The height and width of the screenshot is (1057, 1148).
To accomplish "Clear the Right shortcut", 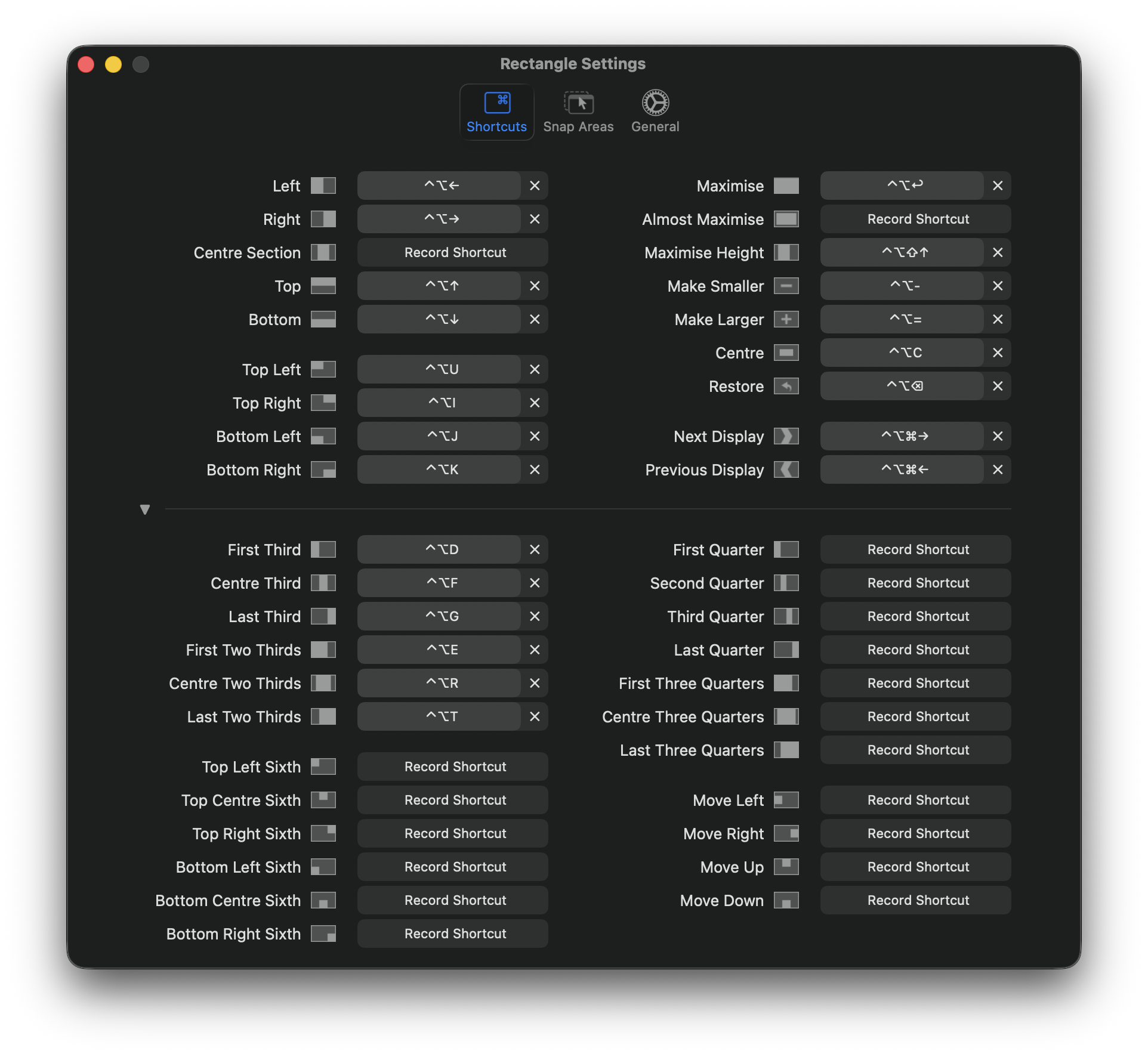I will pyautogui.click(x=535, y=219).
